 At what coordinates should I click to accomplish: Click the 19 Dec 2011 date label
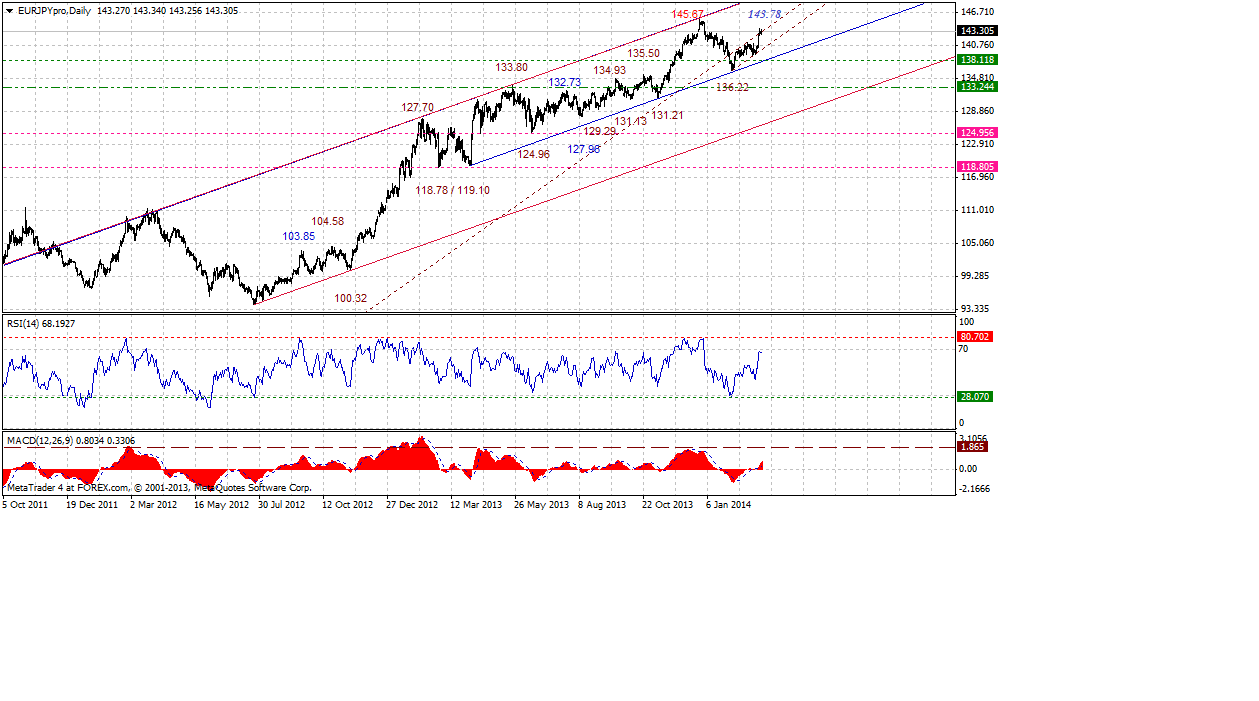point(92,505)
